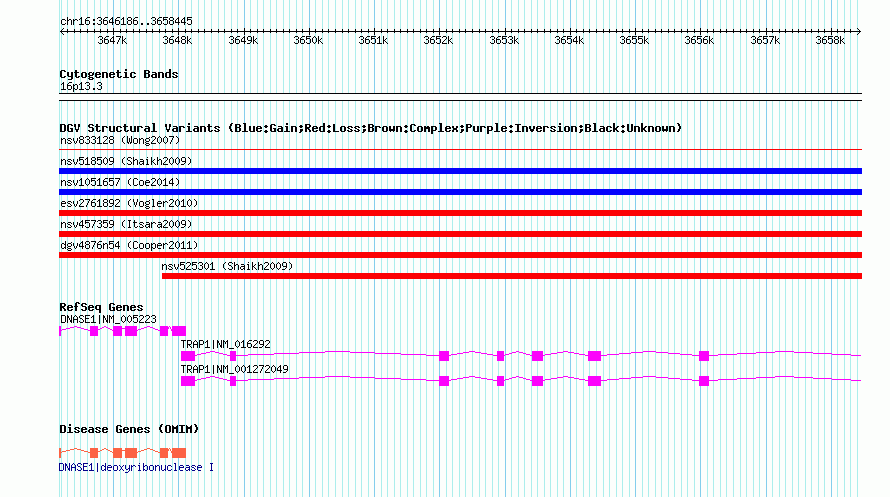Click the Cytogenetic Bands track title
This screenshot has width=890, height=497.
pos(119,74)
